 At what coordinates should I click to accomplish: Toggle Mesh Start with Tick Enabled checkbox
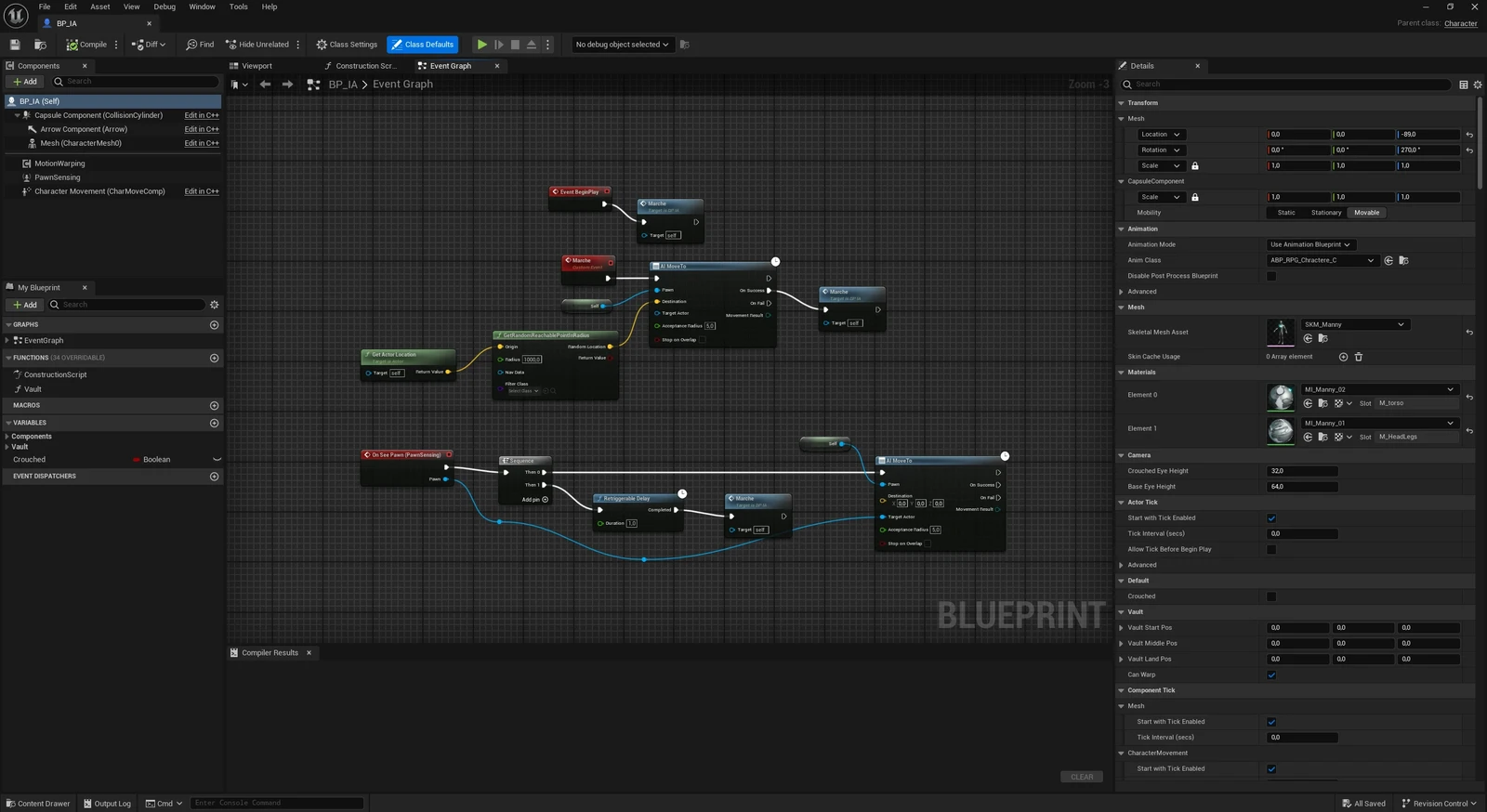1271,722
